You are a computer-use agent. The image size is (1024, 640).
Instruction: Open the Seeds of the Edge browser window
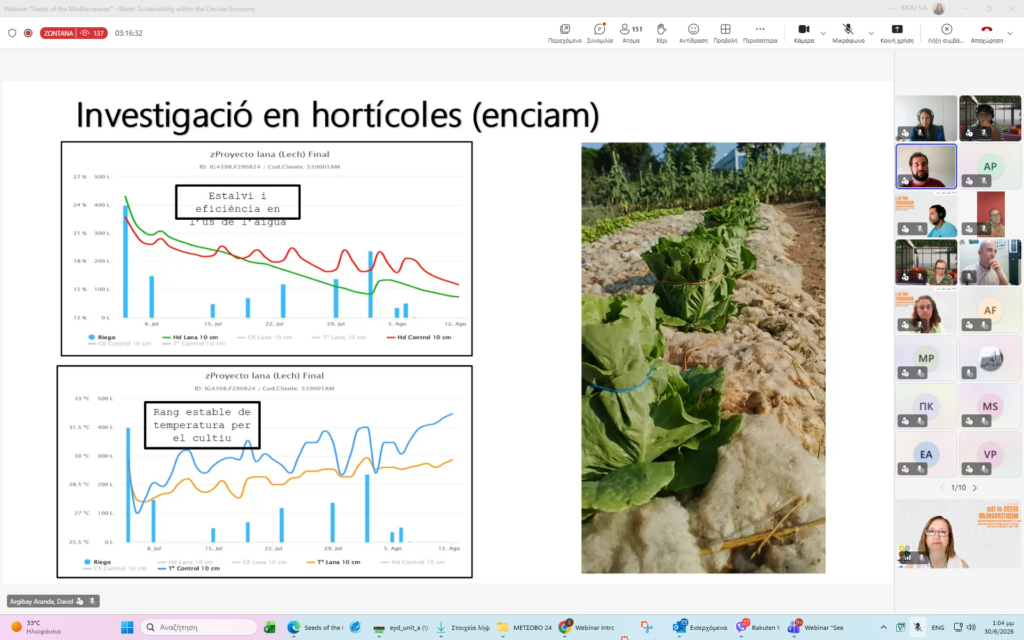pos(315,628)
